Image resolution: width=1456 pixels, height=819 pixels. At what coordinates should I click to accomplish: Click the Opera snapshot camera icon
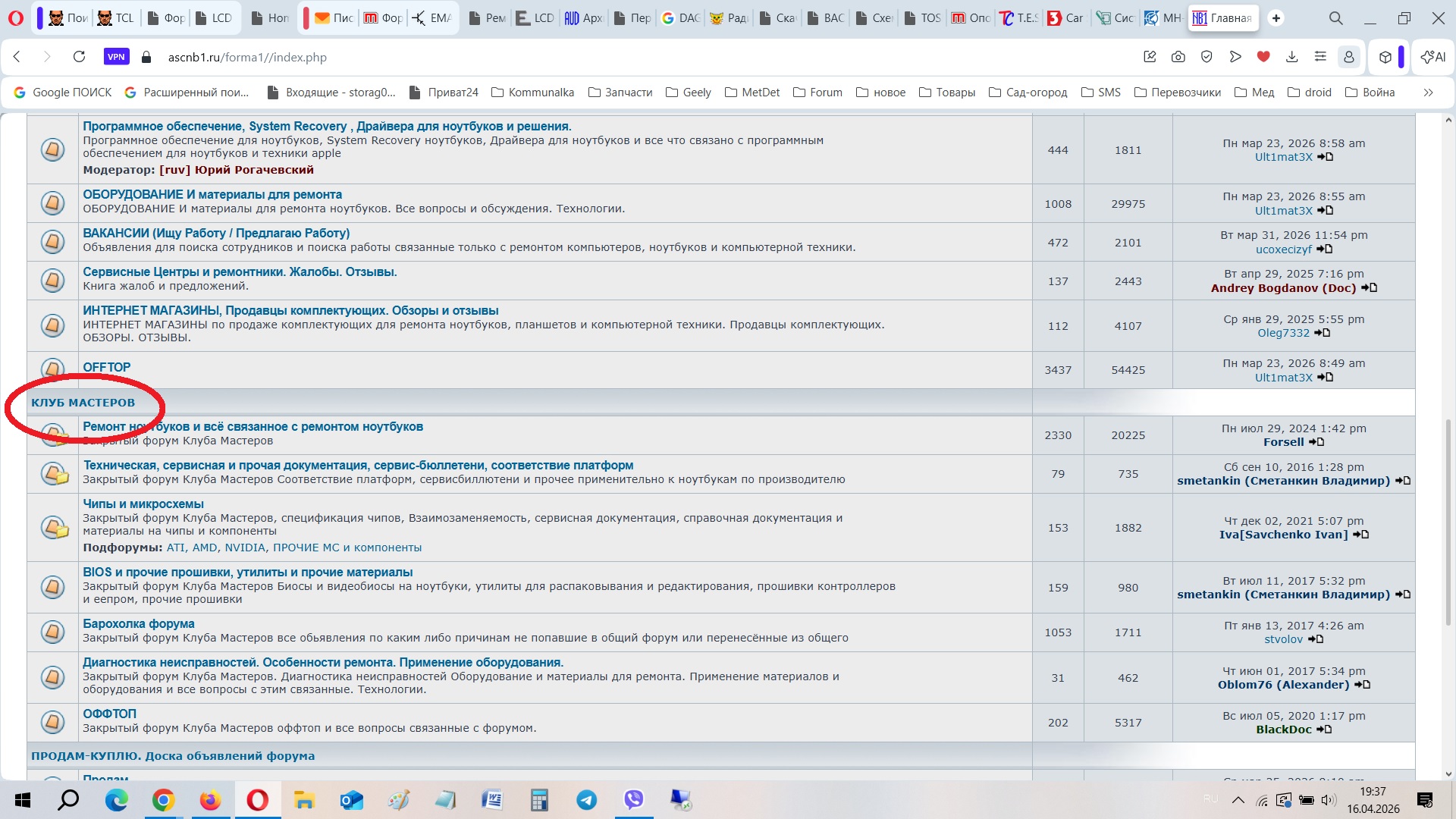coord(1178,57)
